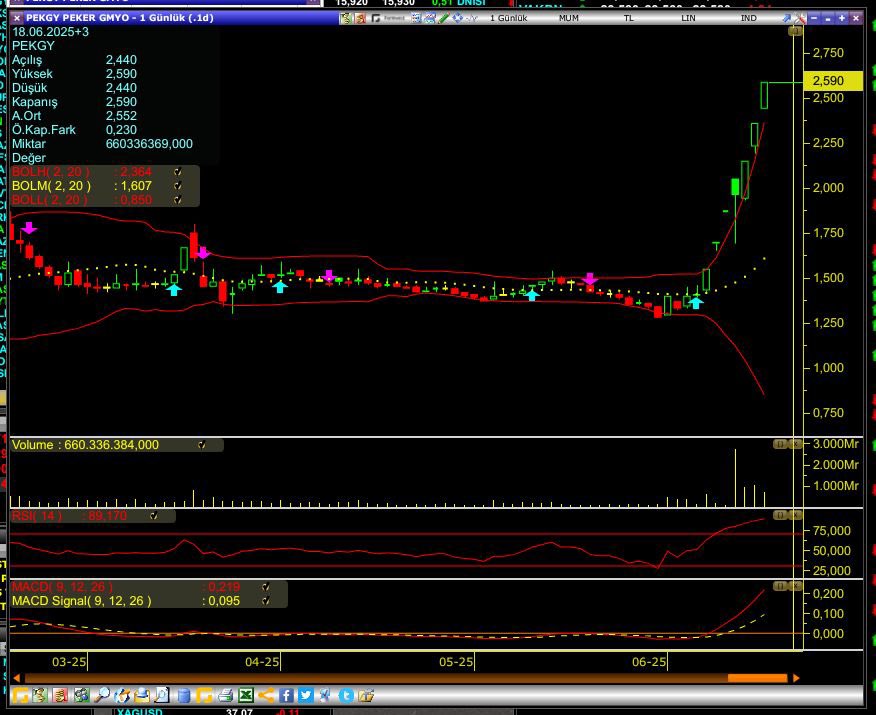Click the 0,200 MACD axis label
Screen dimensions: 876x715
tap(828, 594)
